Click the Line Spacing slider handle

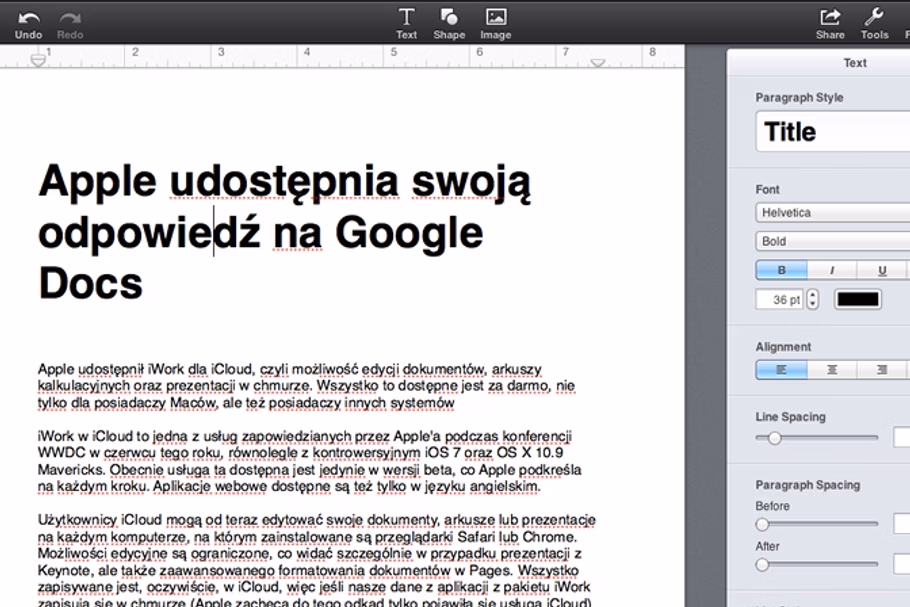773,437
